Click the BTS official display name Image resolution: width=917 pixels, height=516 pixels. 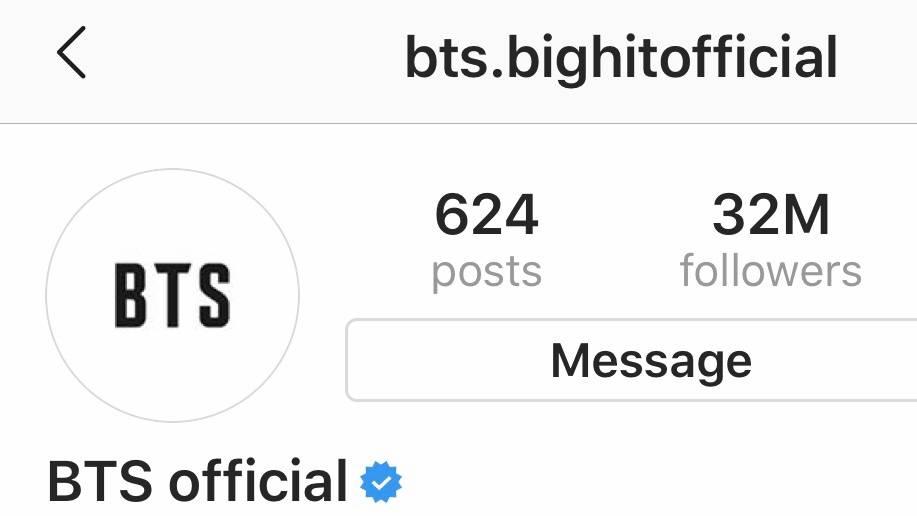198,481
